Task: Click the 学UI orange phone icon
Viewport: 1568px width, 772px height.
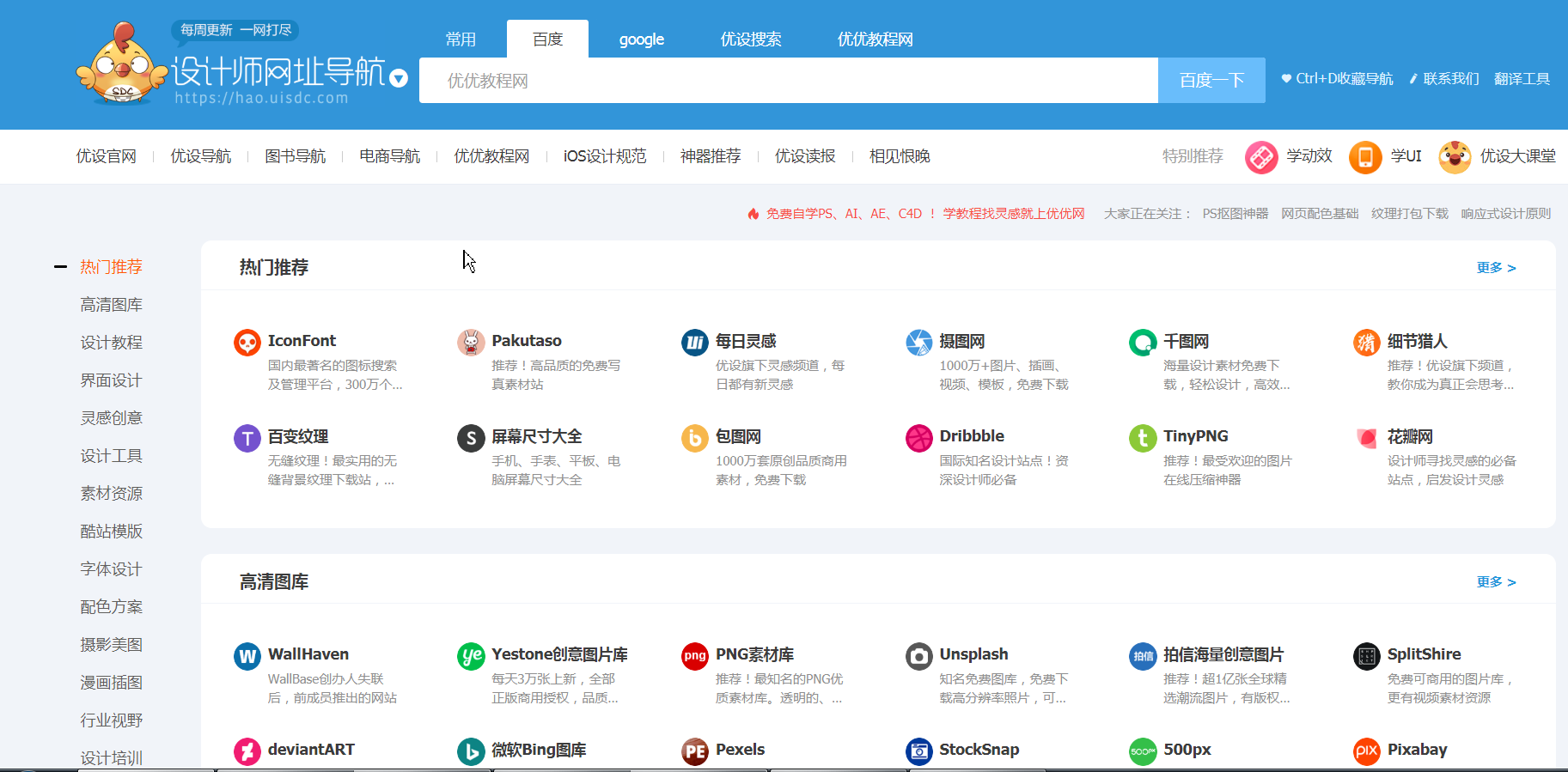Action: point(1365,157)
